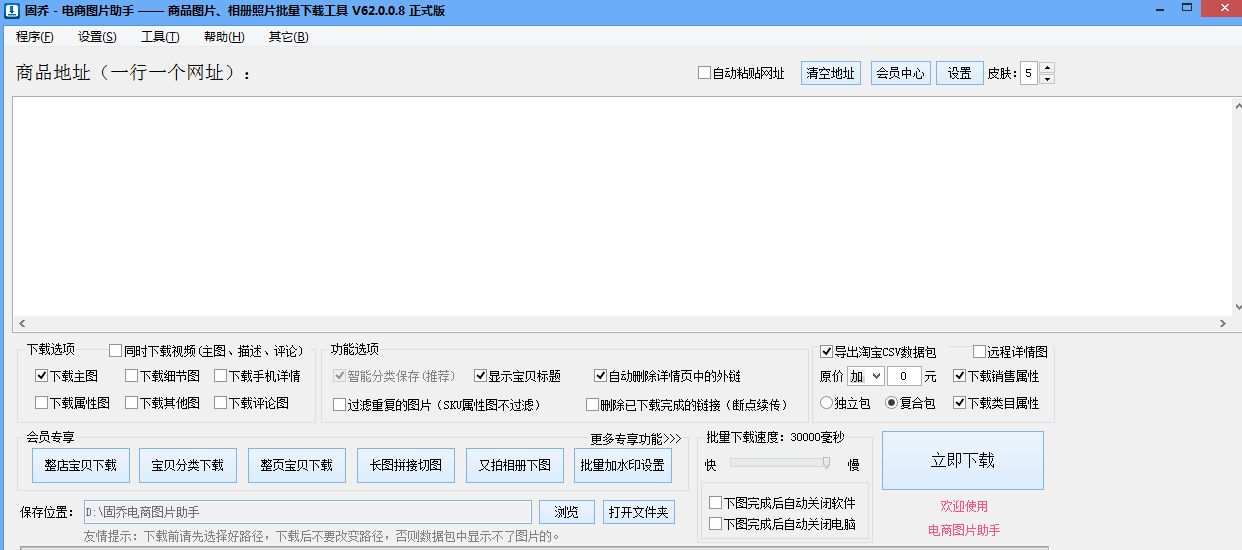Click 更多专享功能>>> link
The width and height of the screenshot is (1242, 550).
click(x=635, y=438)
